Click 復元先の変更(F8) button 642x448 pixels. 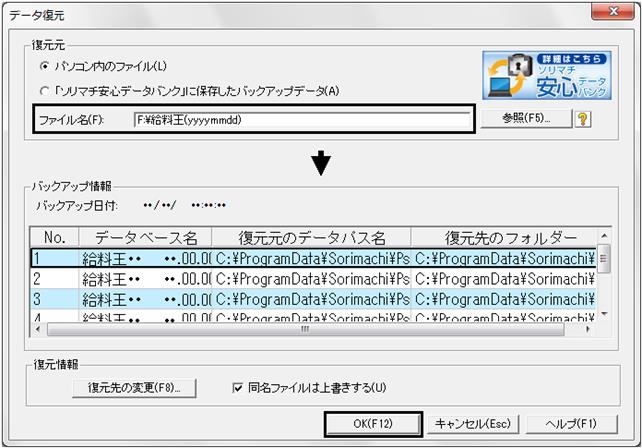(x=134, y=387)
